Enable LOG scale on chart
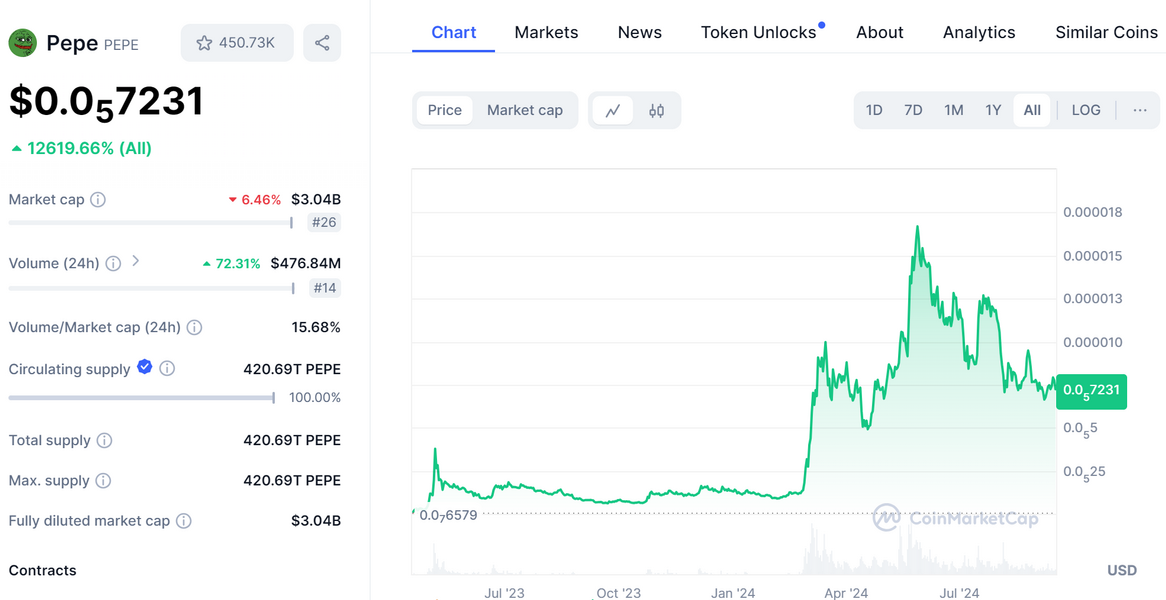The image size is (1166, 600). (1085, 110)
